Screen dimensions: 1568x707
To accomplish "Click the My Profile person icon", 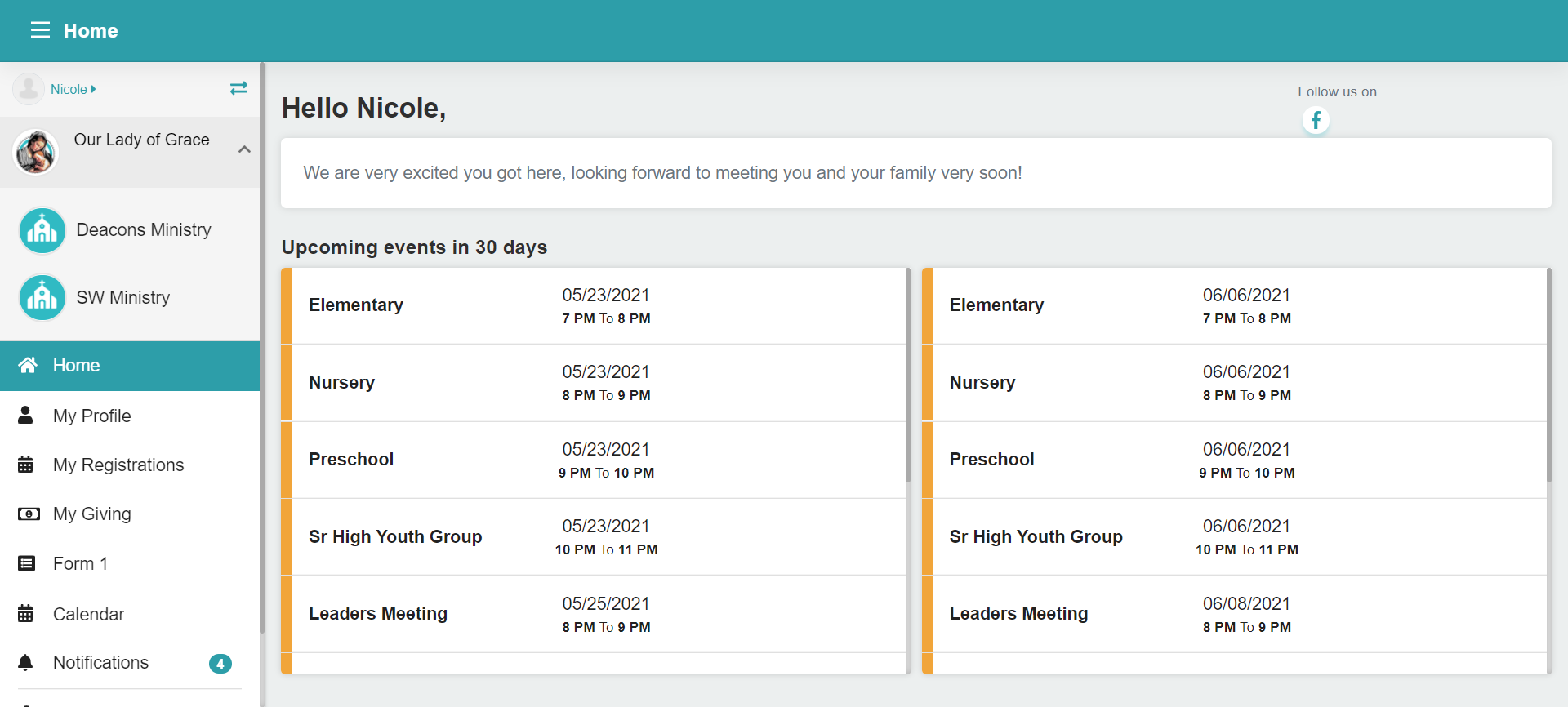I will point(26,416).
